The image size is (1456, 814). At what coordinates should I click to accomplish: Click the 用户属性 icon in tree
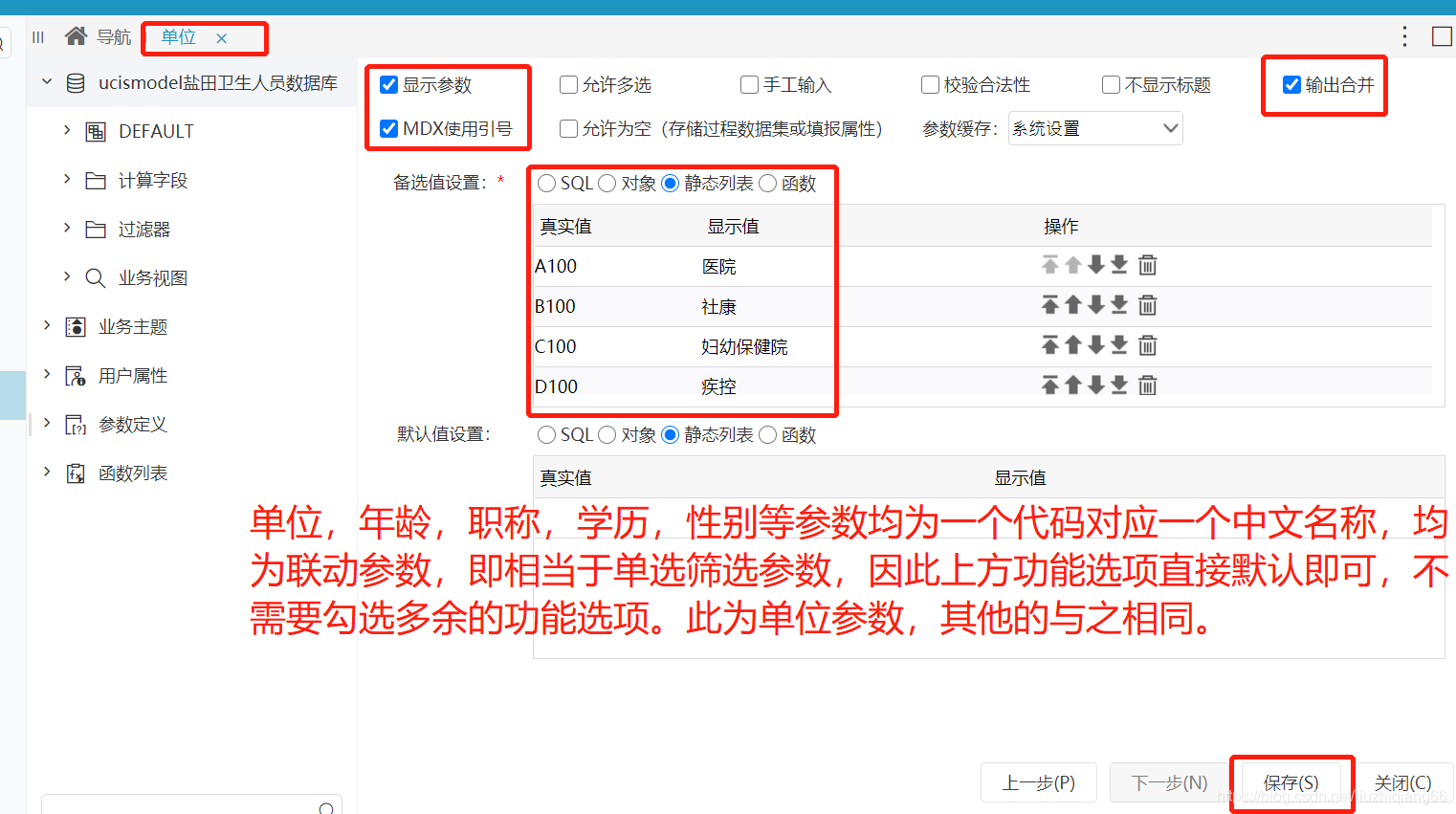click(x=76, y=376)
